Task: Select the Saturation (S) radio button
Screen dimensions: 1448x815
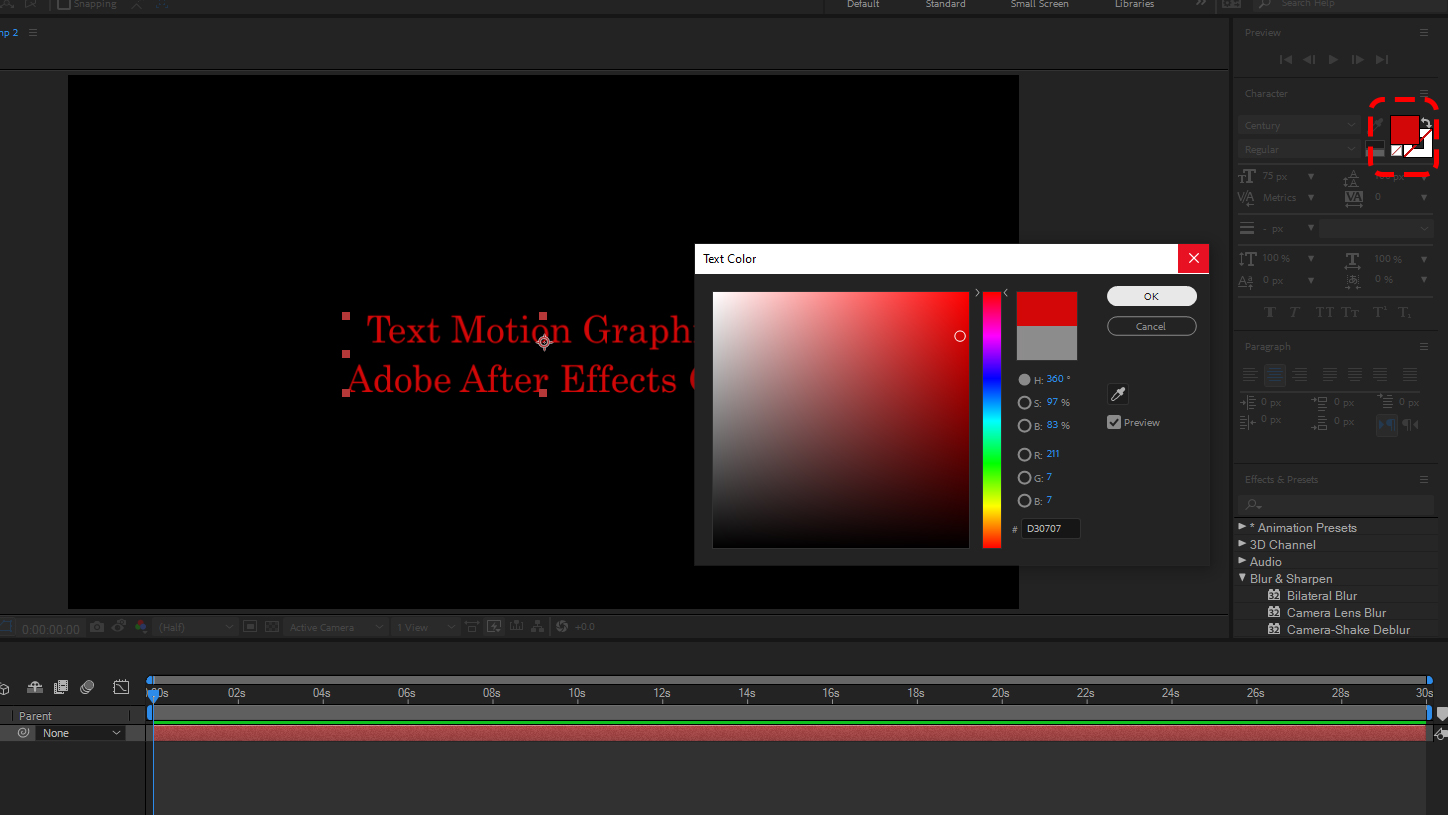Action: (x=1024, y=403)
